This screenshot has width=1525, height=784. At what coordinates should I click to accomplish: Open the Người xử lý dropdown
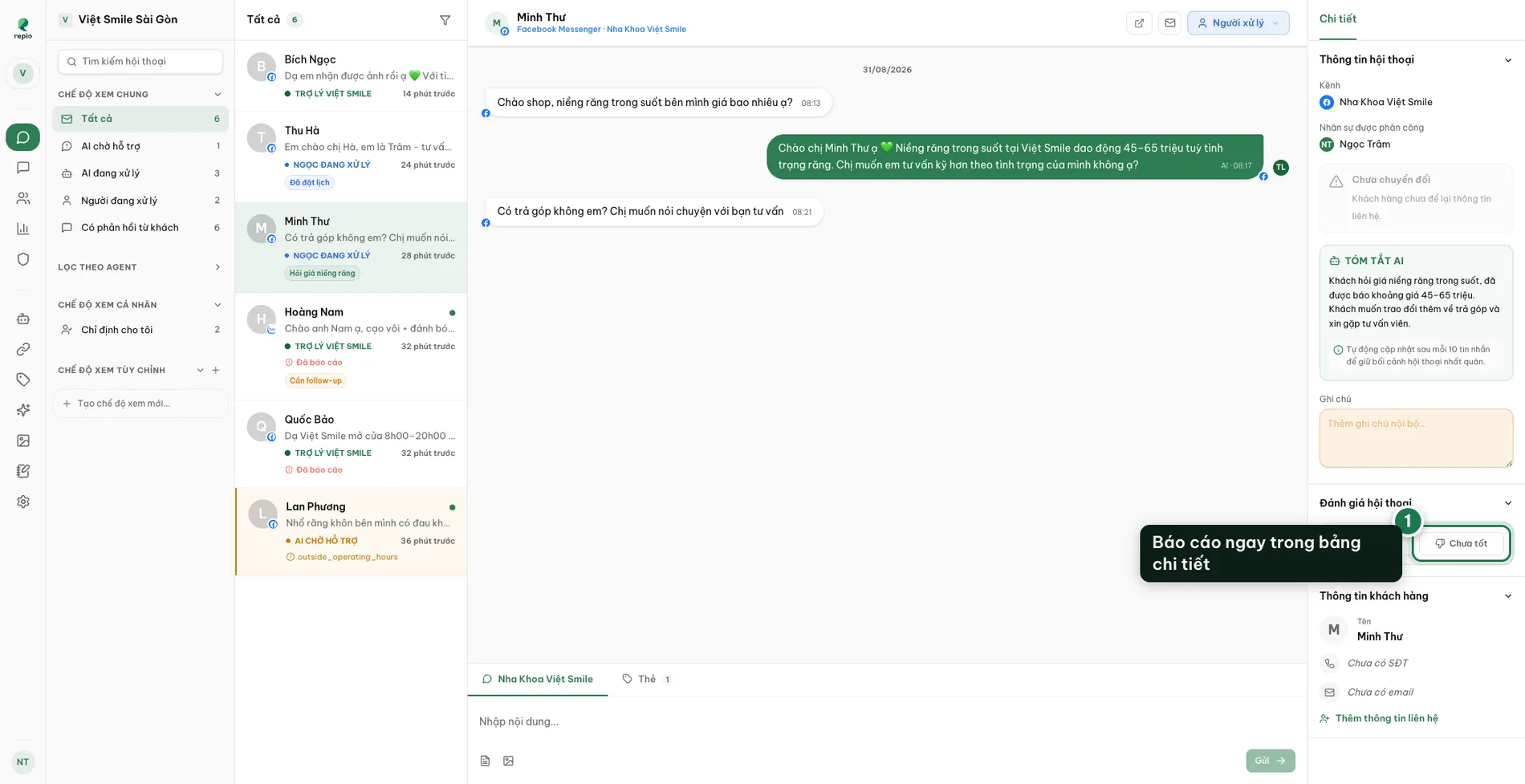coord(1238,23)
